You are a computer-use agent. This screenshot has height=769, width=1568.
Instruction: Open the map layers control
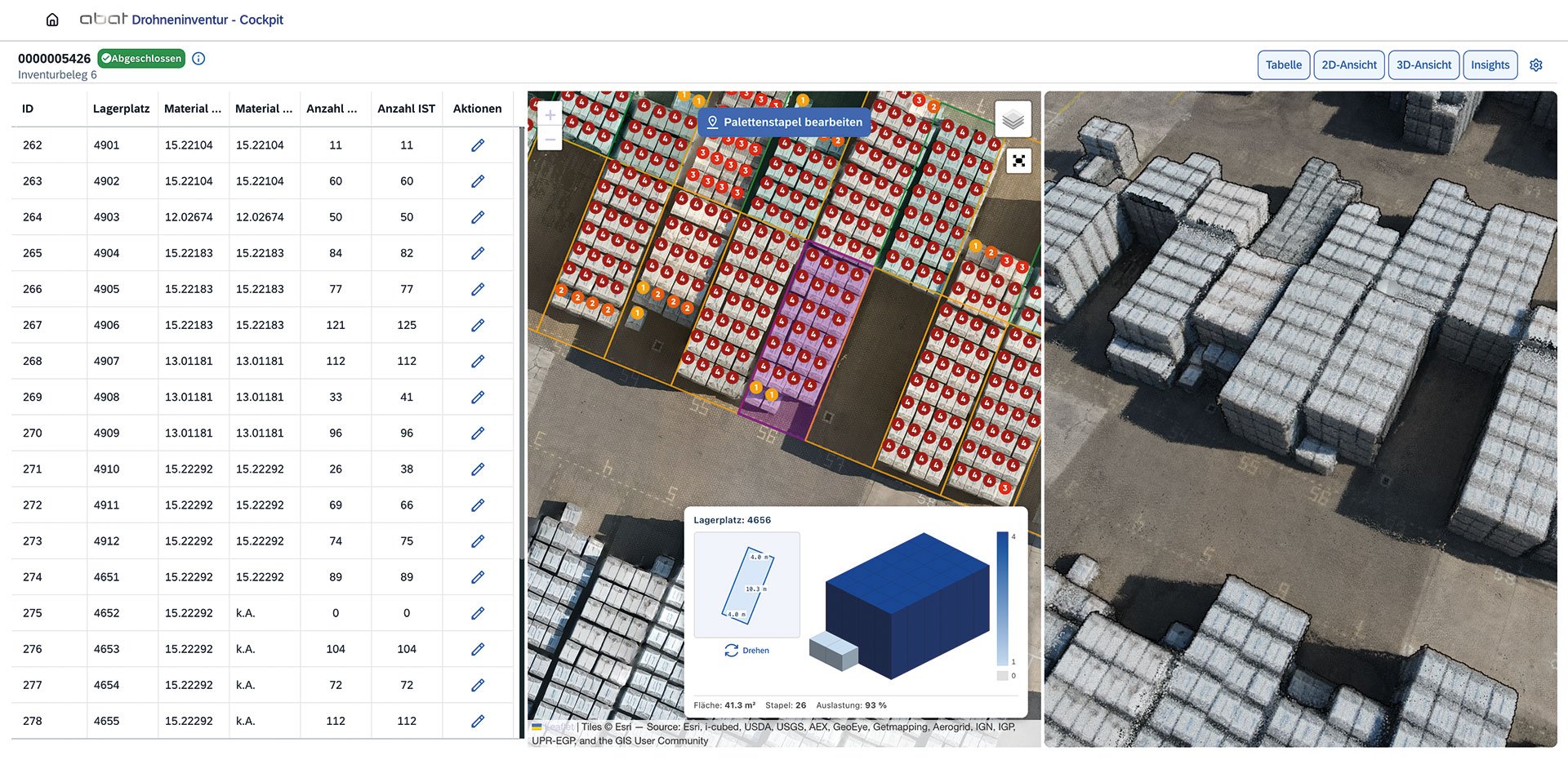pyautogui.click(x=1013, y=120)
